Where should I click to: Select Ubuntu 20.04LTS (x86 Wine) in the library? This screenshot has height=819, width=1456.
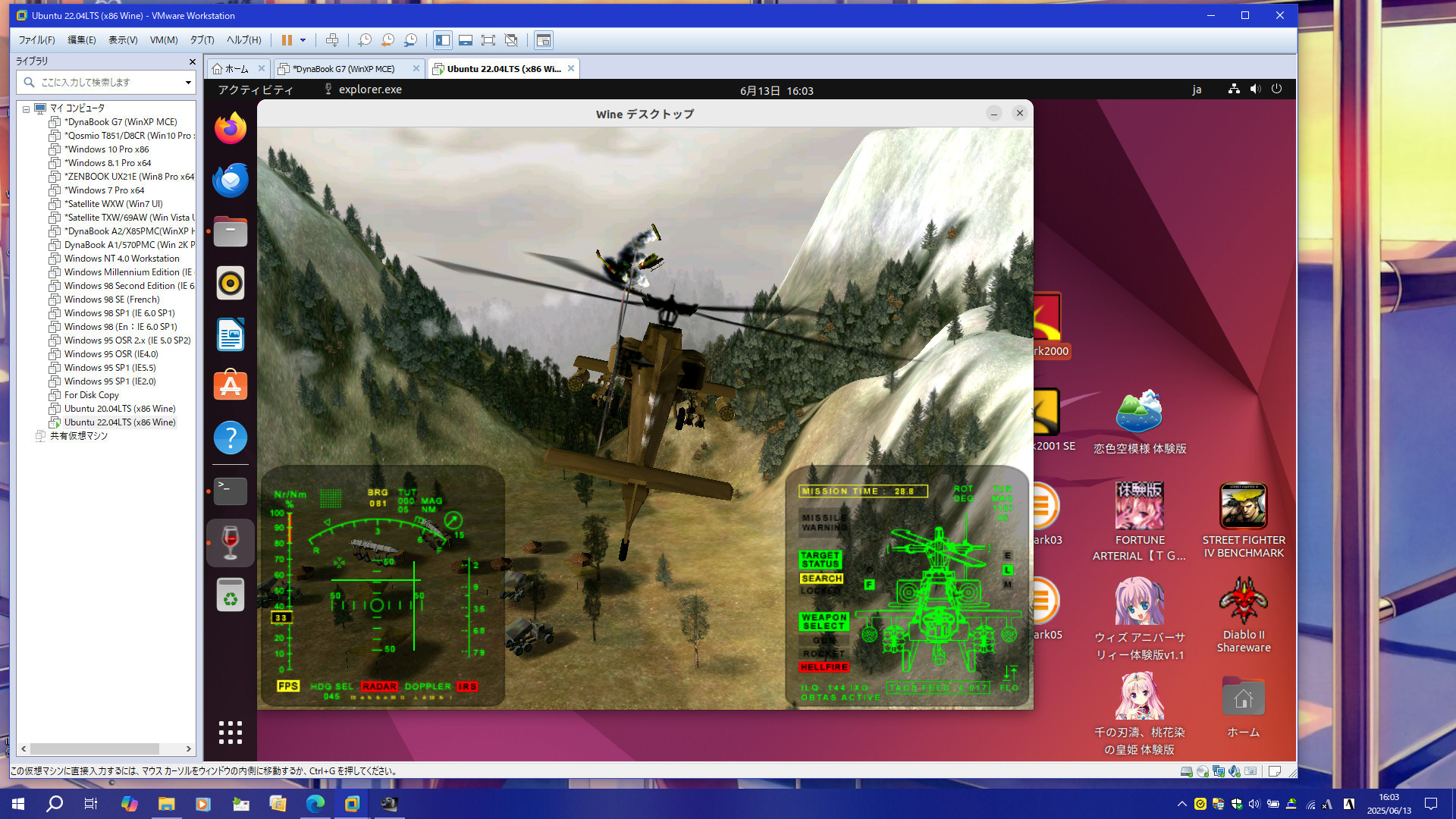tap(119, 409)
